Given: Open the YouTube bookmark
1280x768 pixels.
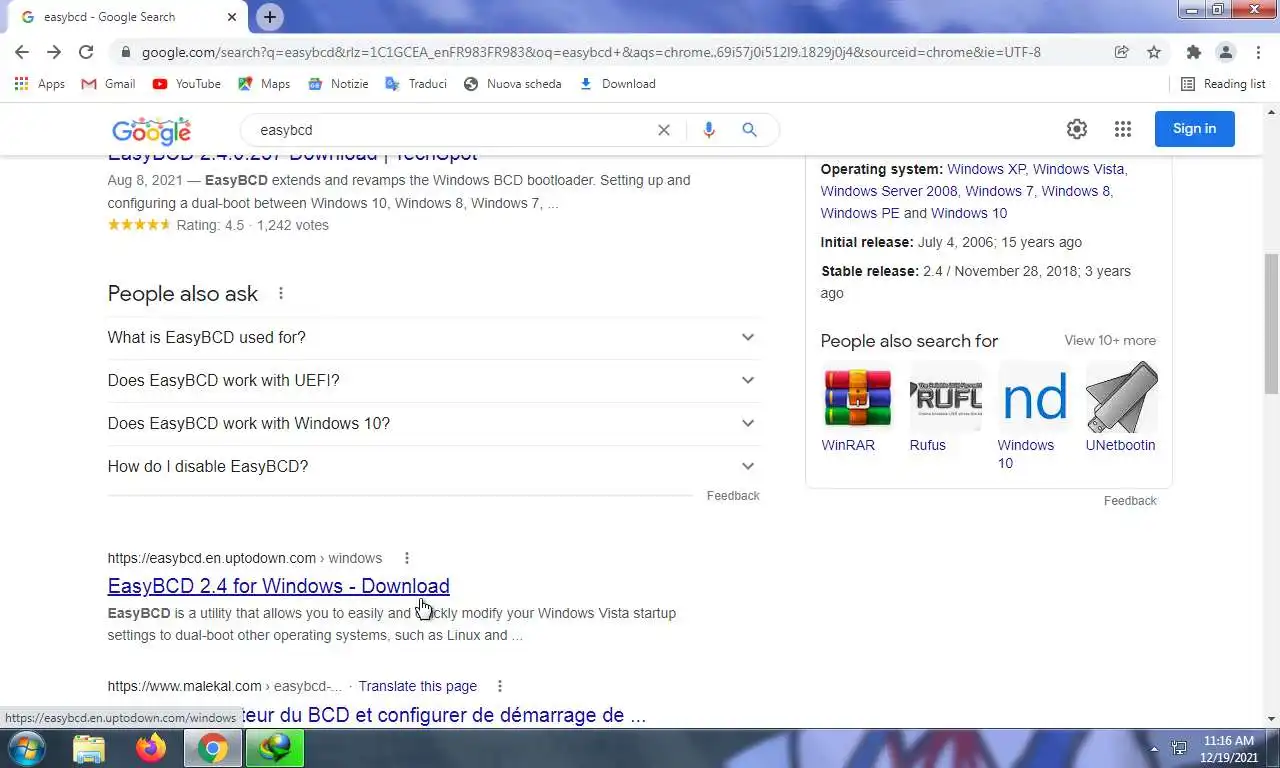Looking at the screenshot, I should 187,84.
